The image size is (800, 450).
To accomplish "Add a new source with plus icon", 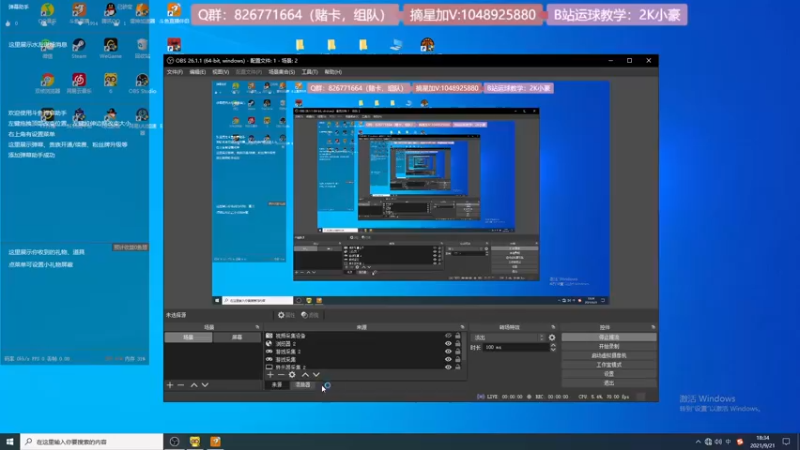I will click(x=270, y=374).
